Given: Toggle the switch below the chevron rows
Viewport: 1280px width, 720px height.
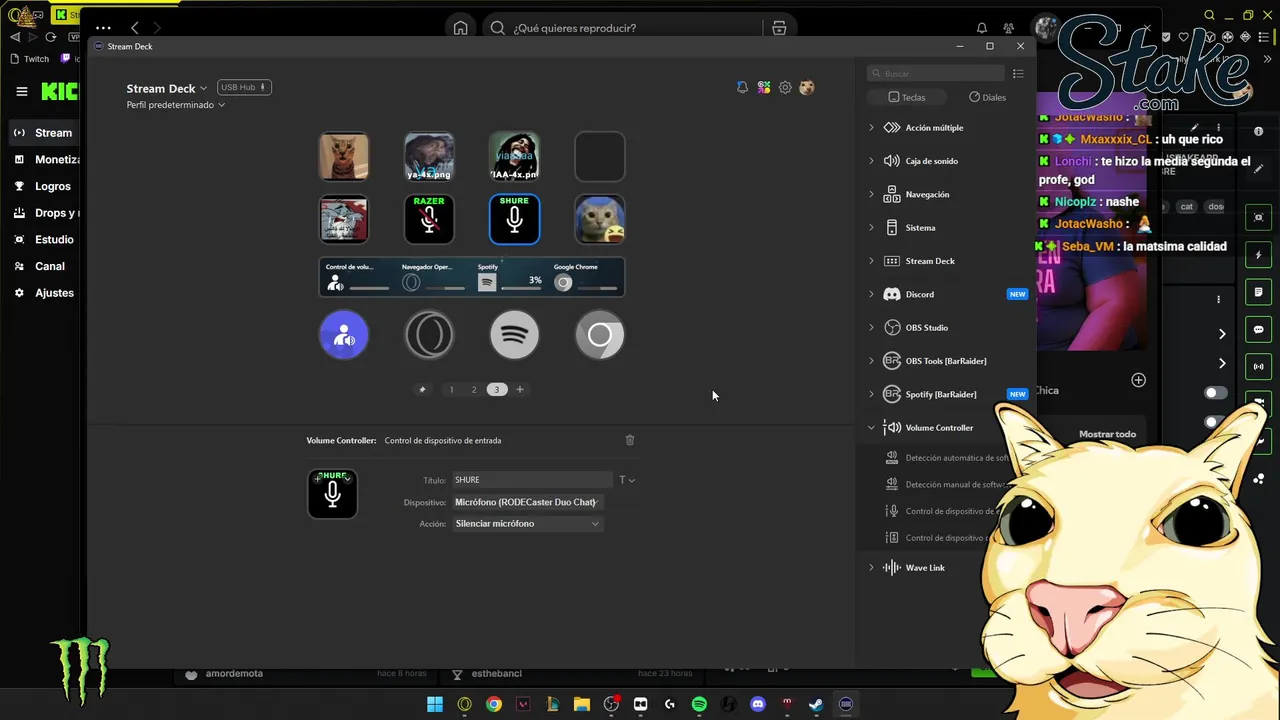Looking at the screenshot, I should point(1216,393).
